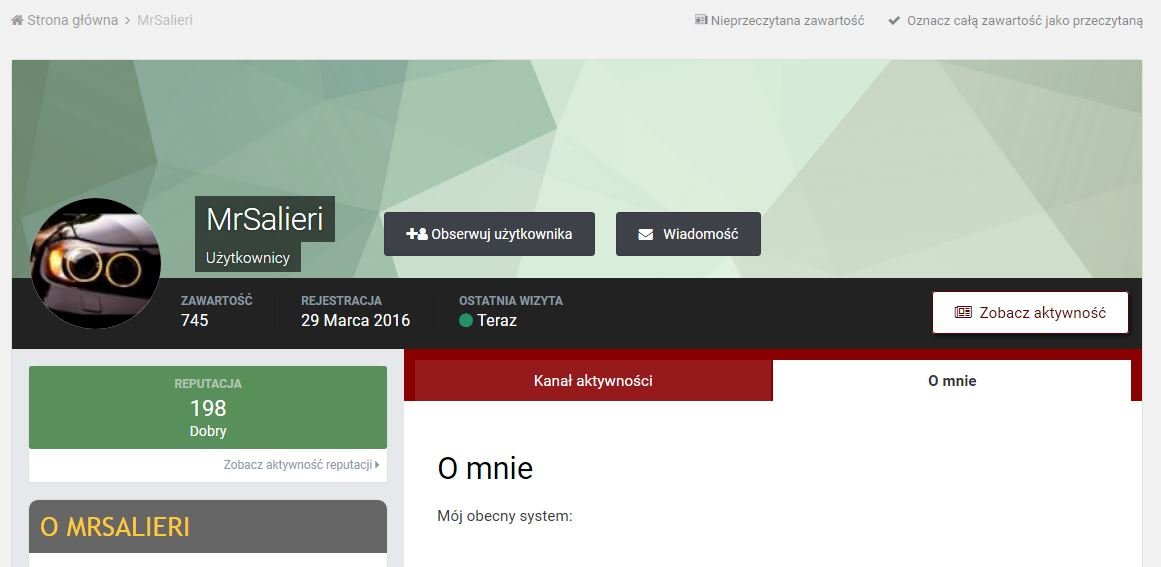Open Nieprzeczytana zawartość link

(787, 21)
